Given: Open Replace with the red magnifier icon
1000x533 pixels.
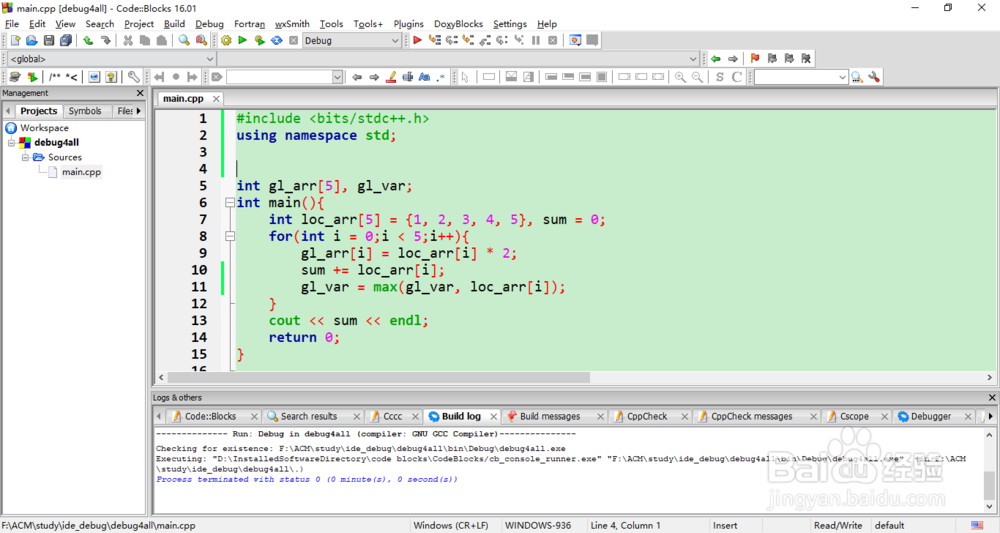Looking at the screenshot, I should 201,40.
